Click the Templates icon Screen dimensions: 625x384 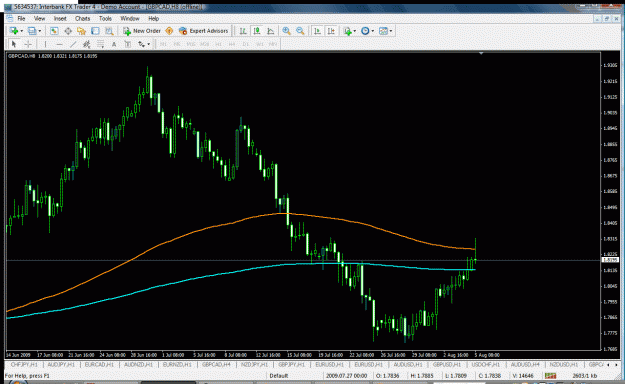(383, 31)
